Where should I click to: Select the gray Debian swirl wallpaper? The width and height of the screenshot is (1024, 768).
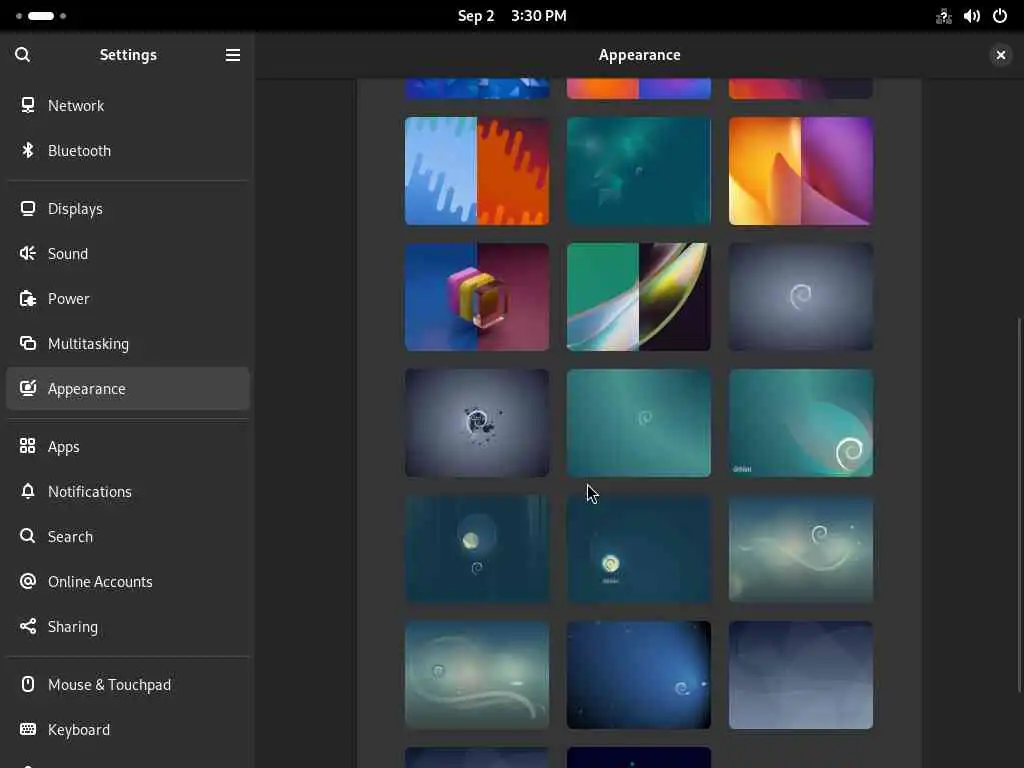(801, 297)
